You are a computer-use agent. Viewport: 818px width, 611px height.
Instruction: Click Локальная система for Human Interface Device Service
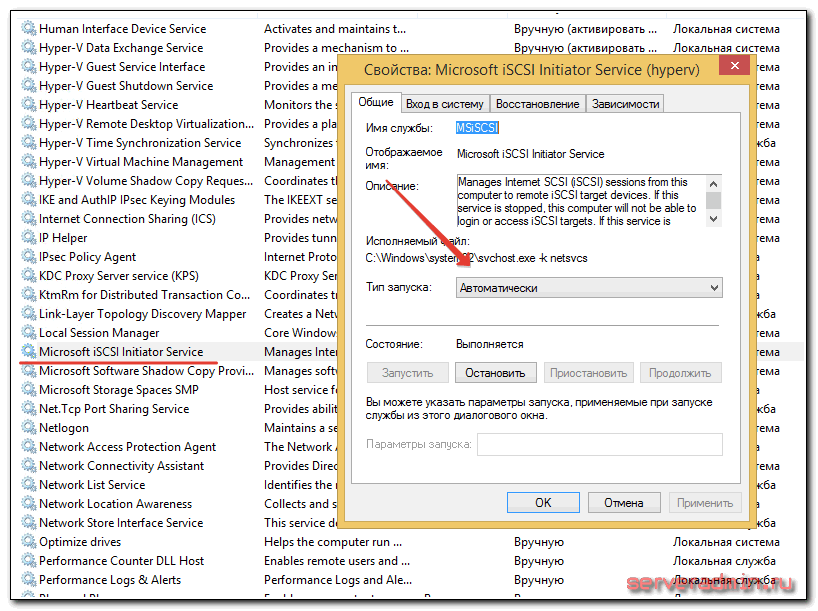pyautogui.click(x=726, y=29)
